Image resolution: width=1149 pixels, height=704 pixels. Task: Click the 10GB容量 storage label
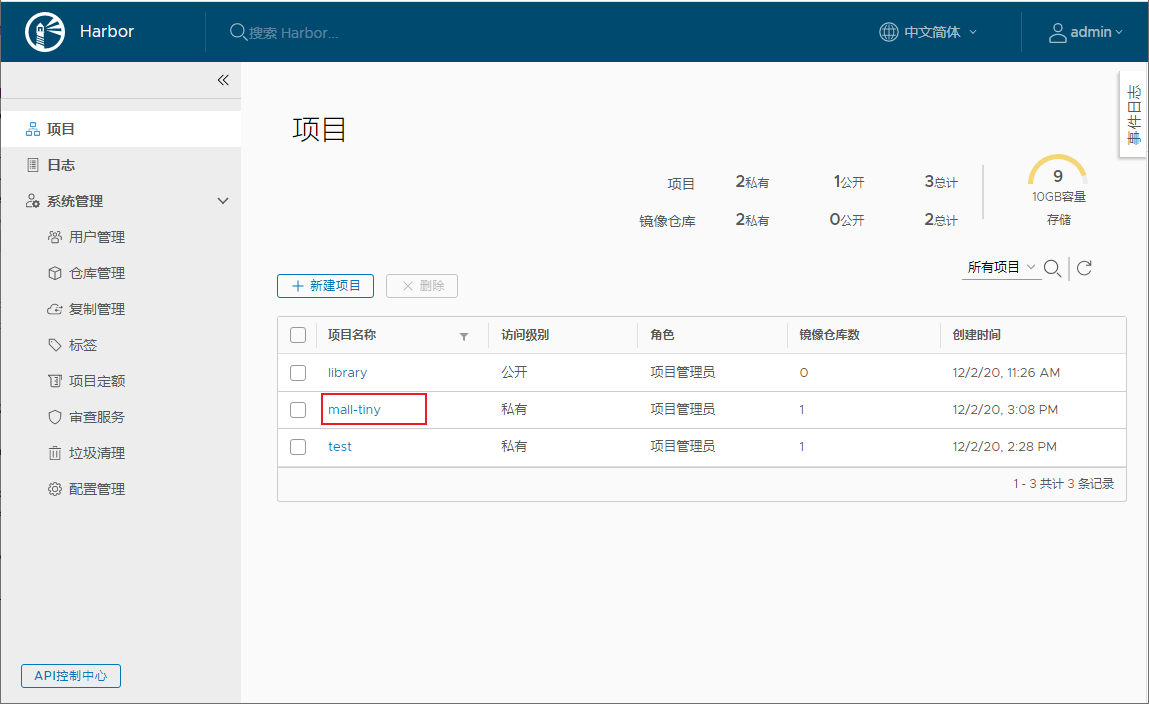point(1059,196)
